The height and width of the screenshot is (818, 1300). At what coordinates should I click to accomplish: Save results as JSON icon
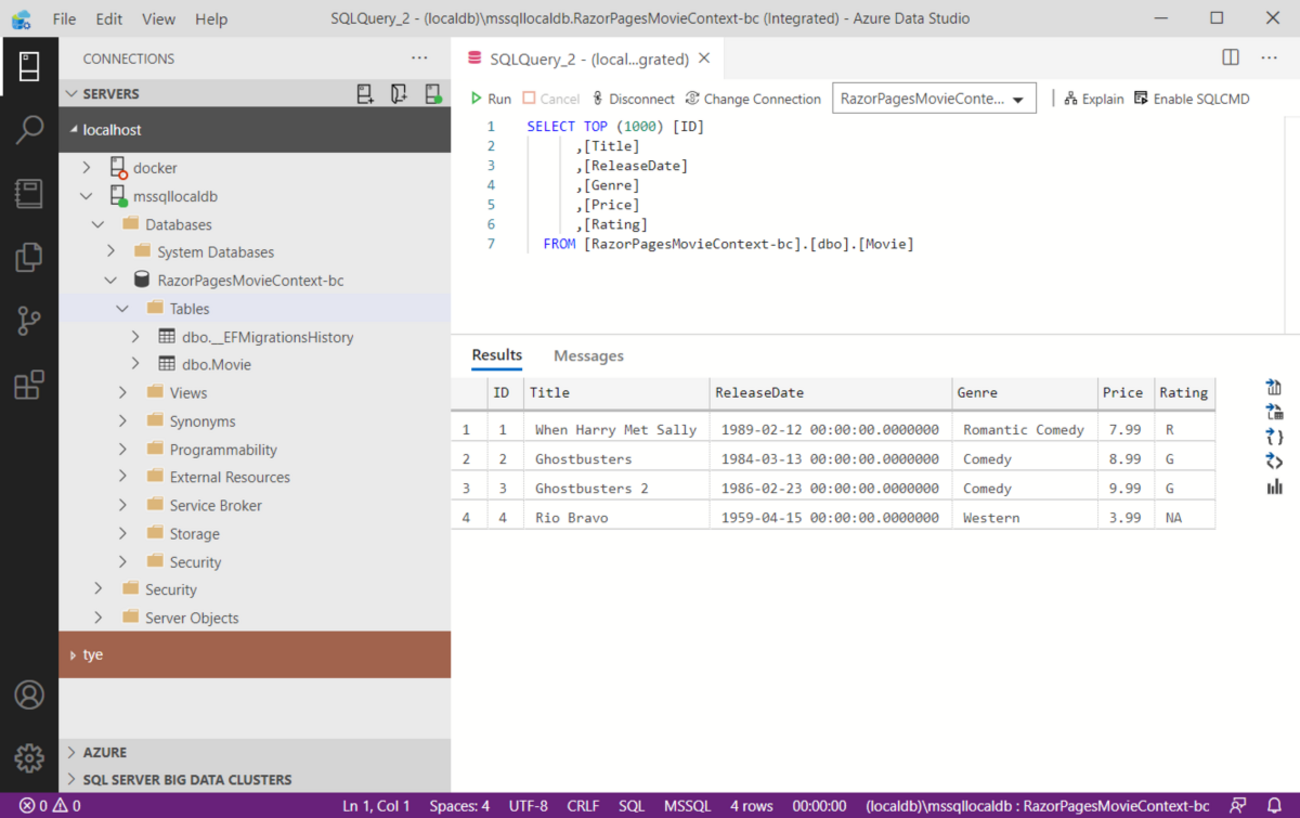[1274, 437]
